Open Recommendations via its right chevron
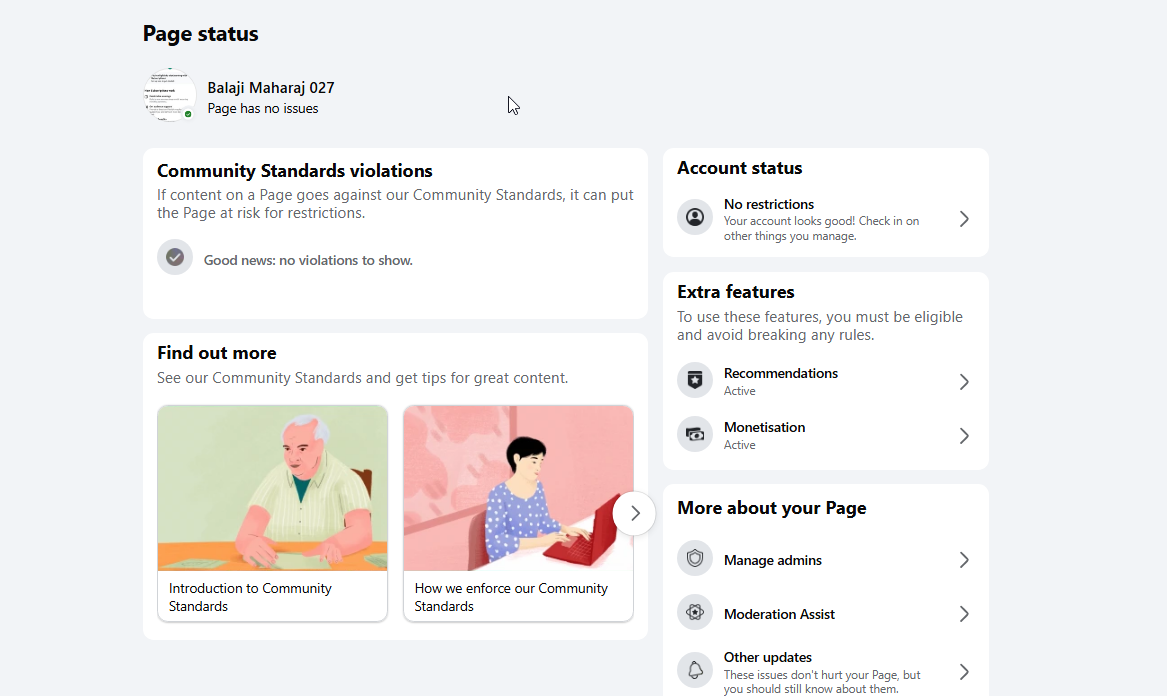1167x696 pixels. [x=964, y=382]
